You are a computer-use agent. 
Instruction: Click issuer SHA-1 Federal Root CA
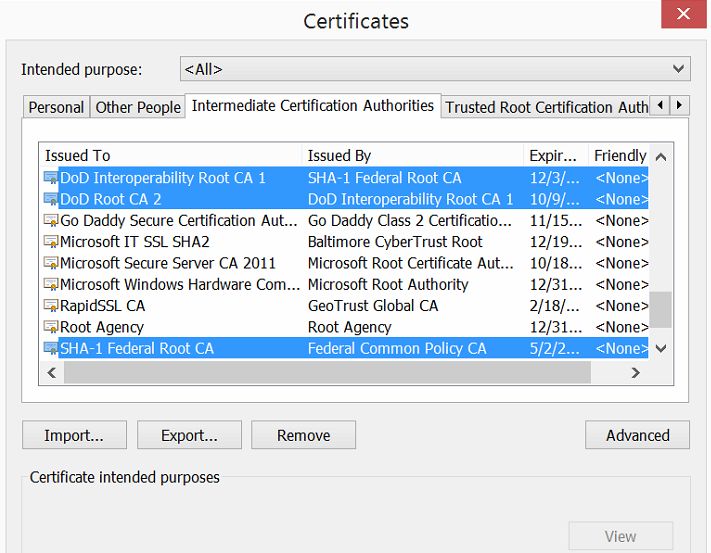(x=385, y=178)
